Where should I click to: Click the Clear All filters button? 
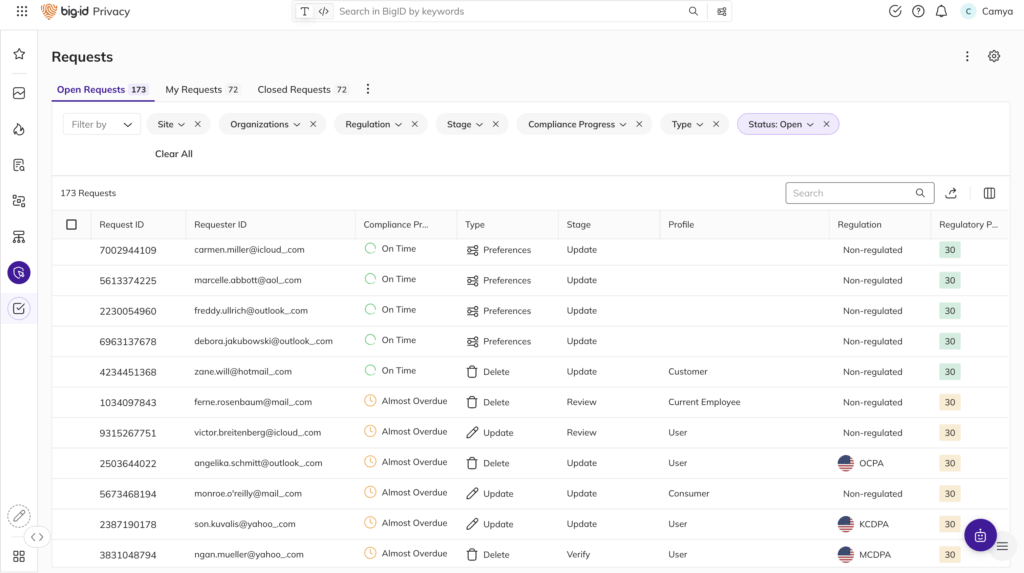tap(174, 154)
